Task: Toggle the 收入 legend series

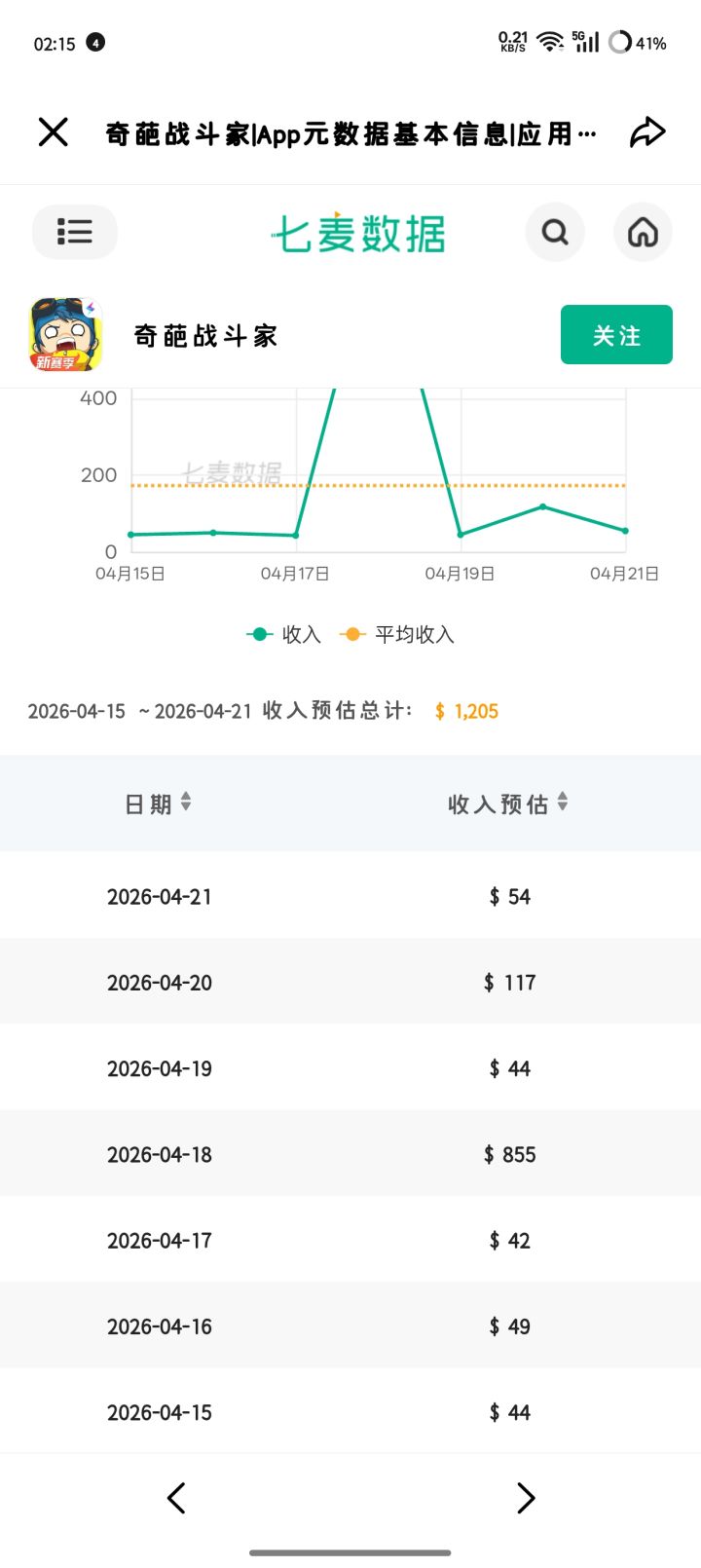Action: coord(283,634)
